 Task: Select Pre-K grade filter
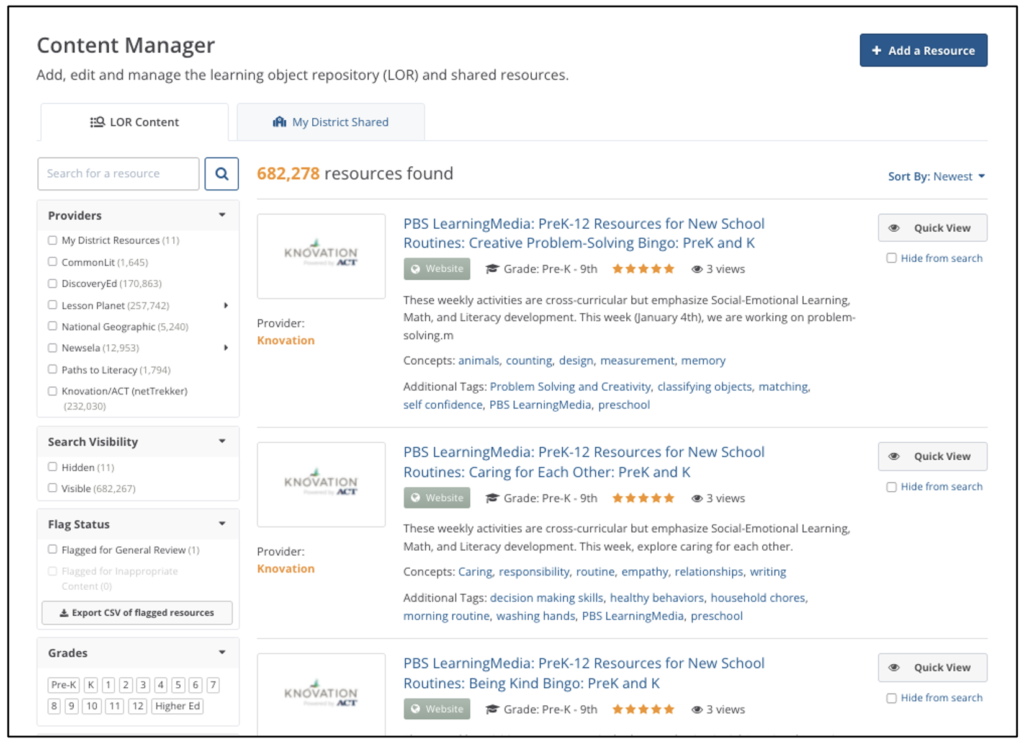click(x=64, y=685)
